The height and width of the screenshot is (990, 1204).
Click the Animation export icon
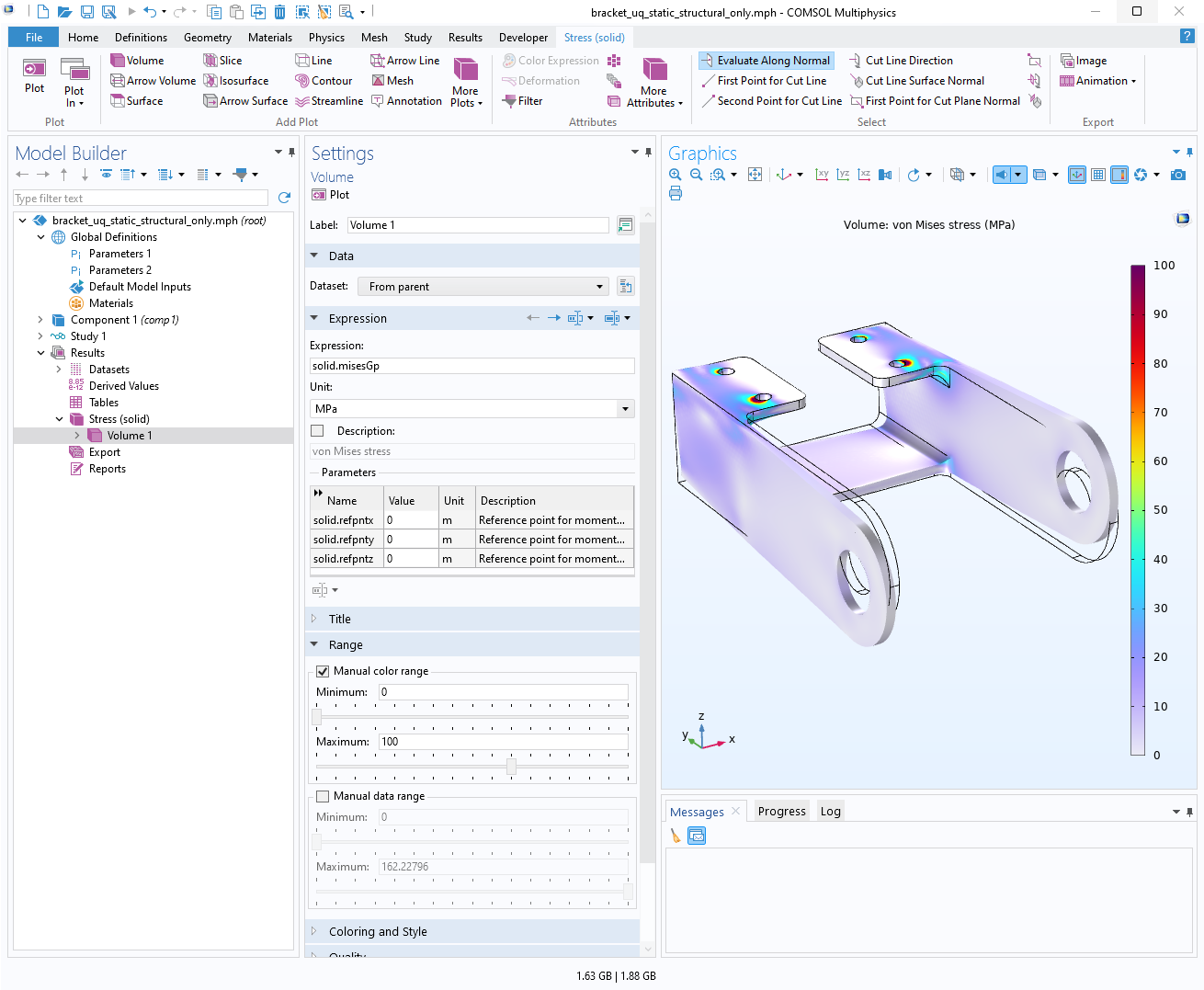[x=1067, y=81]
